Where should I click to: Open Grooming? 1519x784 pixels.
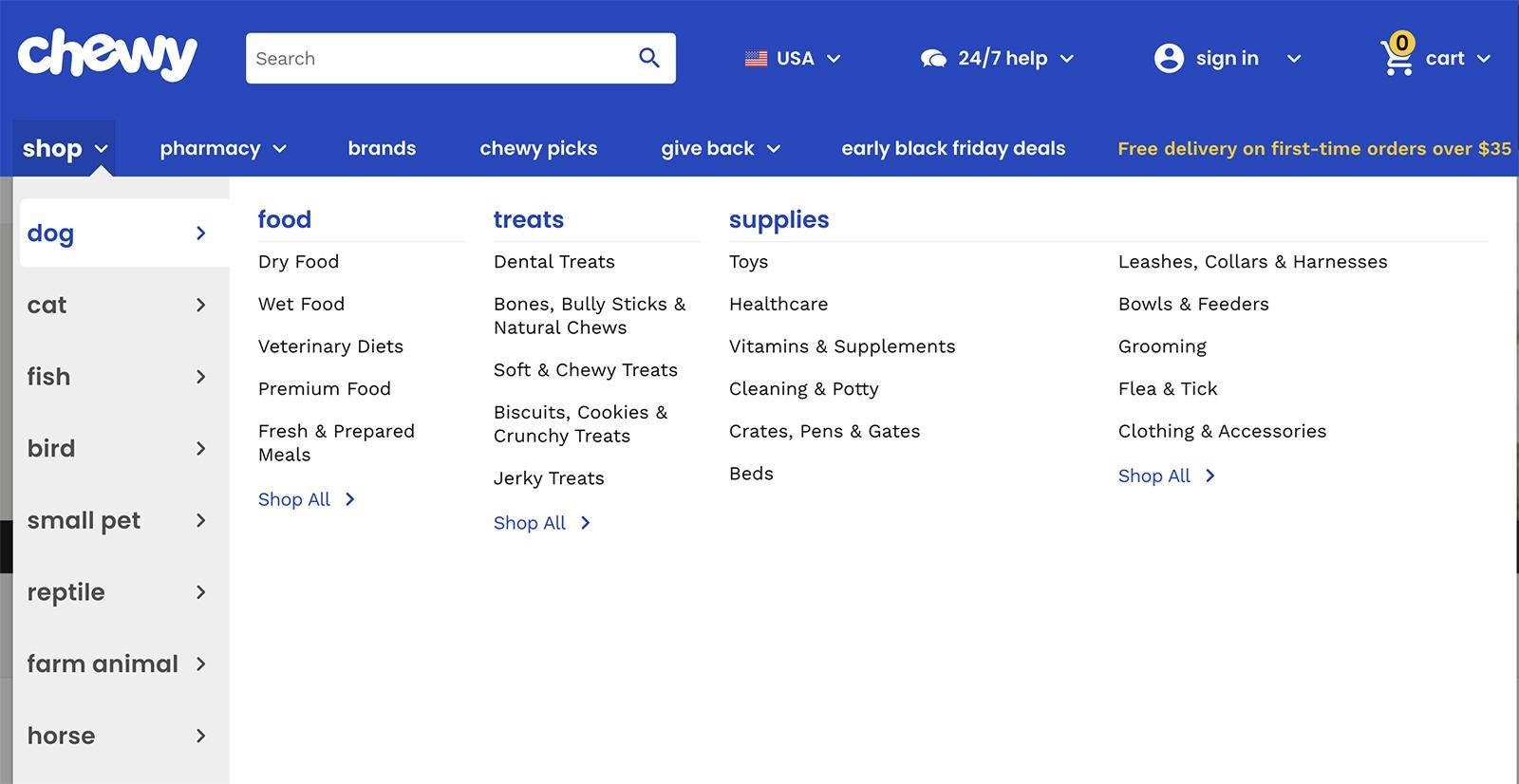pos(1162,346)
